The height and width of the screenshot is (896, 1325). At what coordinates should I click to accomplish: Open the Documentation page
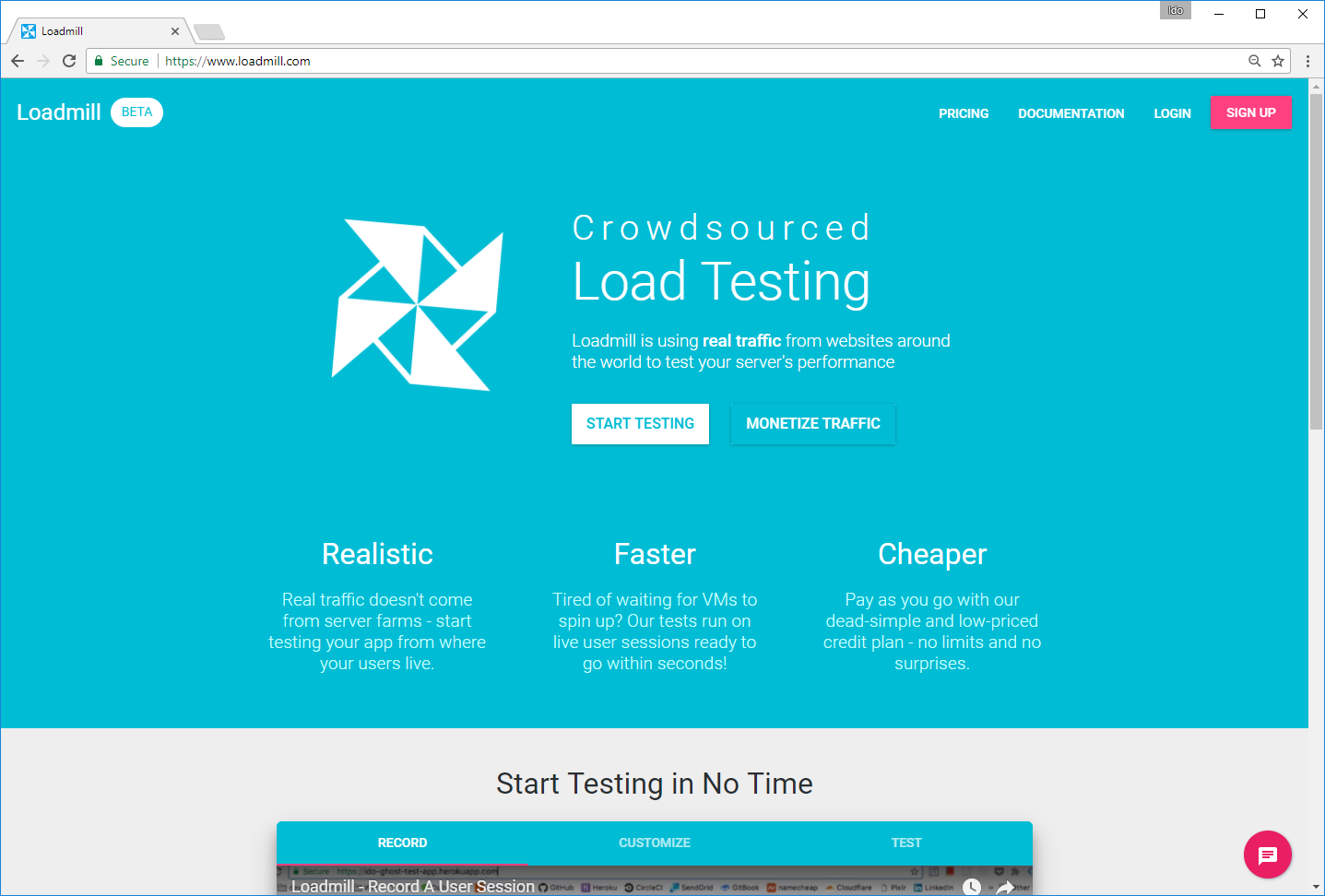(x=1071, y=113)
